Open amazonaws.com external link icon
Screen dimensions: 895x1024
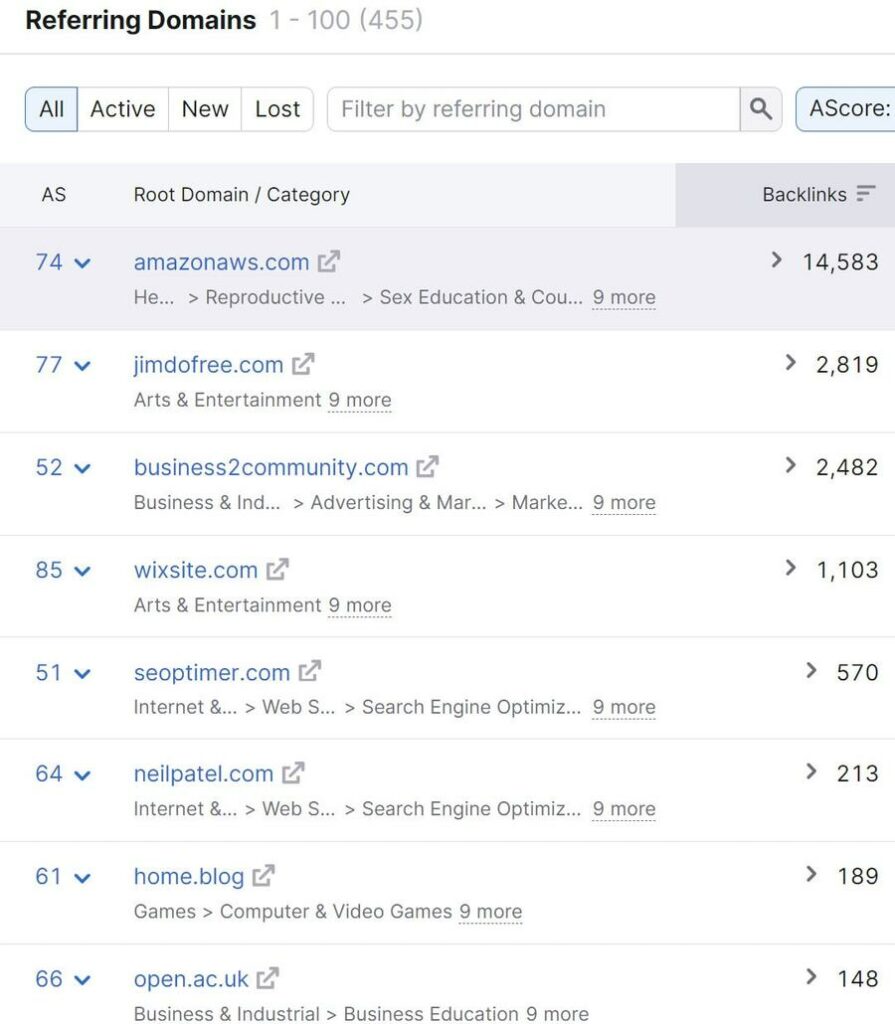pyautogui.click(x=329, y=261)
